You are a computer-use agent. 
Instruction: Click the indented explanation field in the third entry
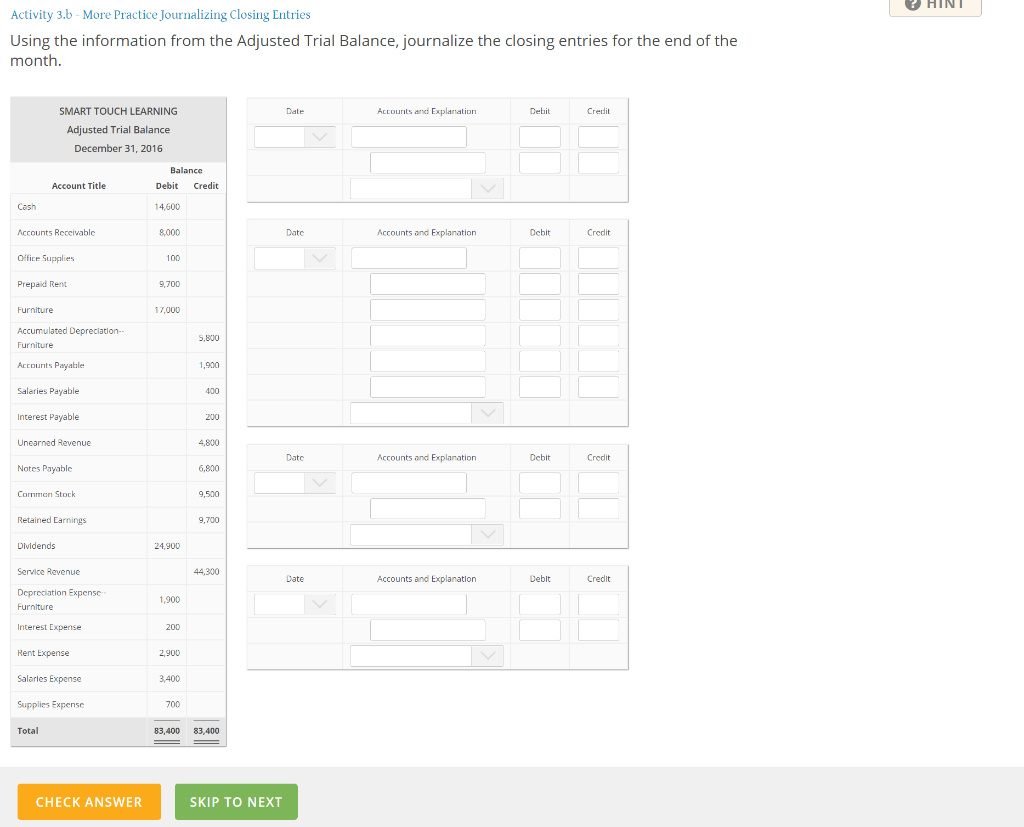pyautogui.click(x=427, y=508)
